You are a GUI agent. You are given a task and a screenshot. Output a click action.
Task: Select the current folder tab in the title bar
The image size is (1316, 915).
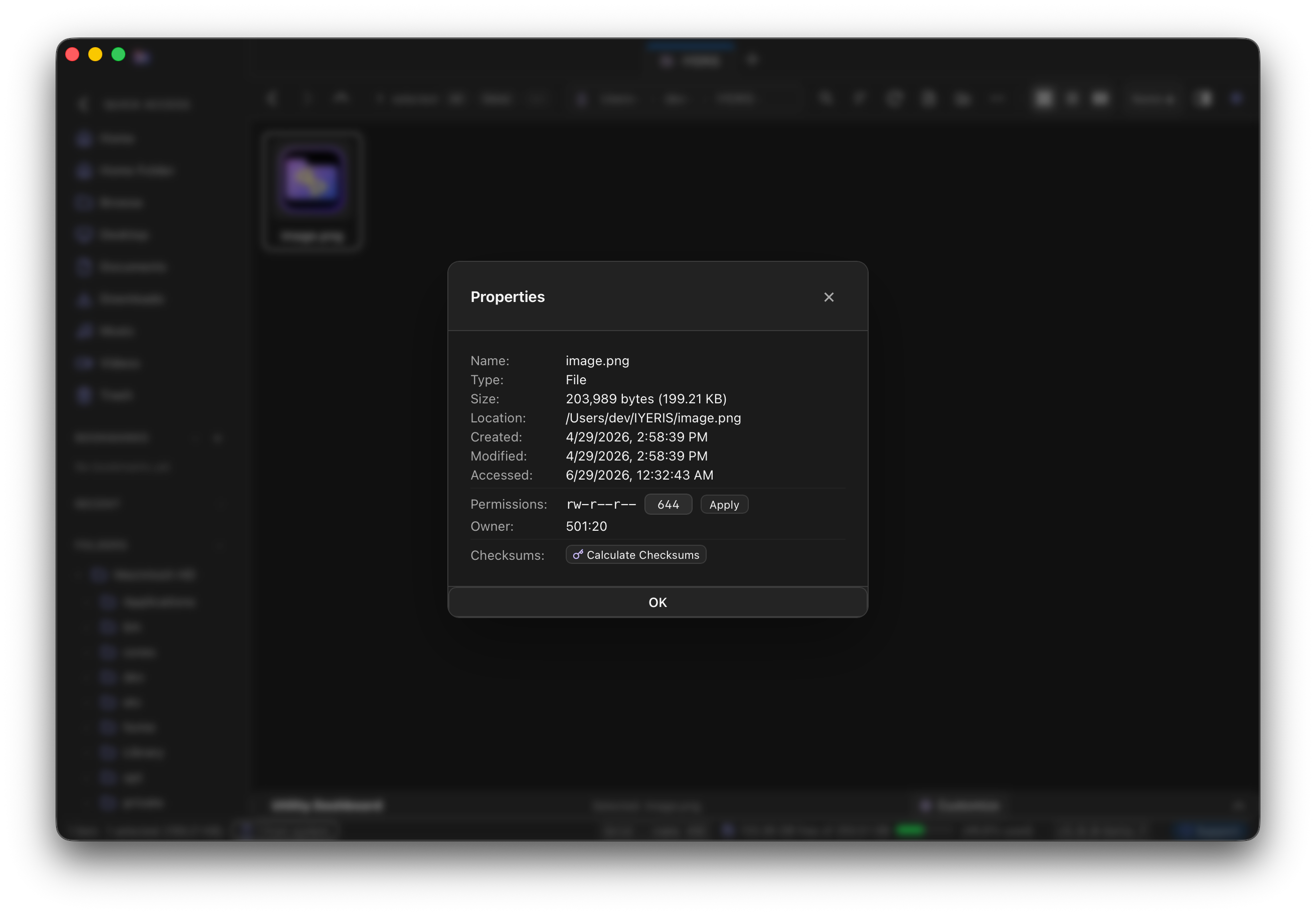(x=691, y=60)
